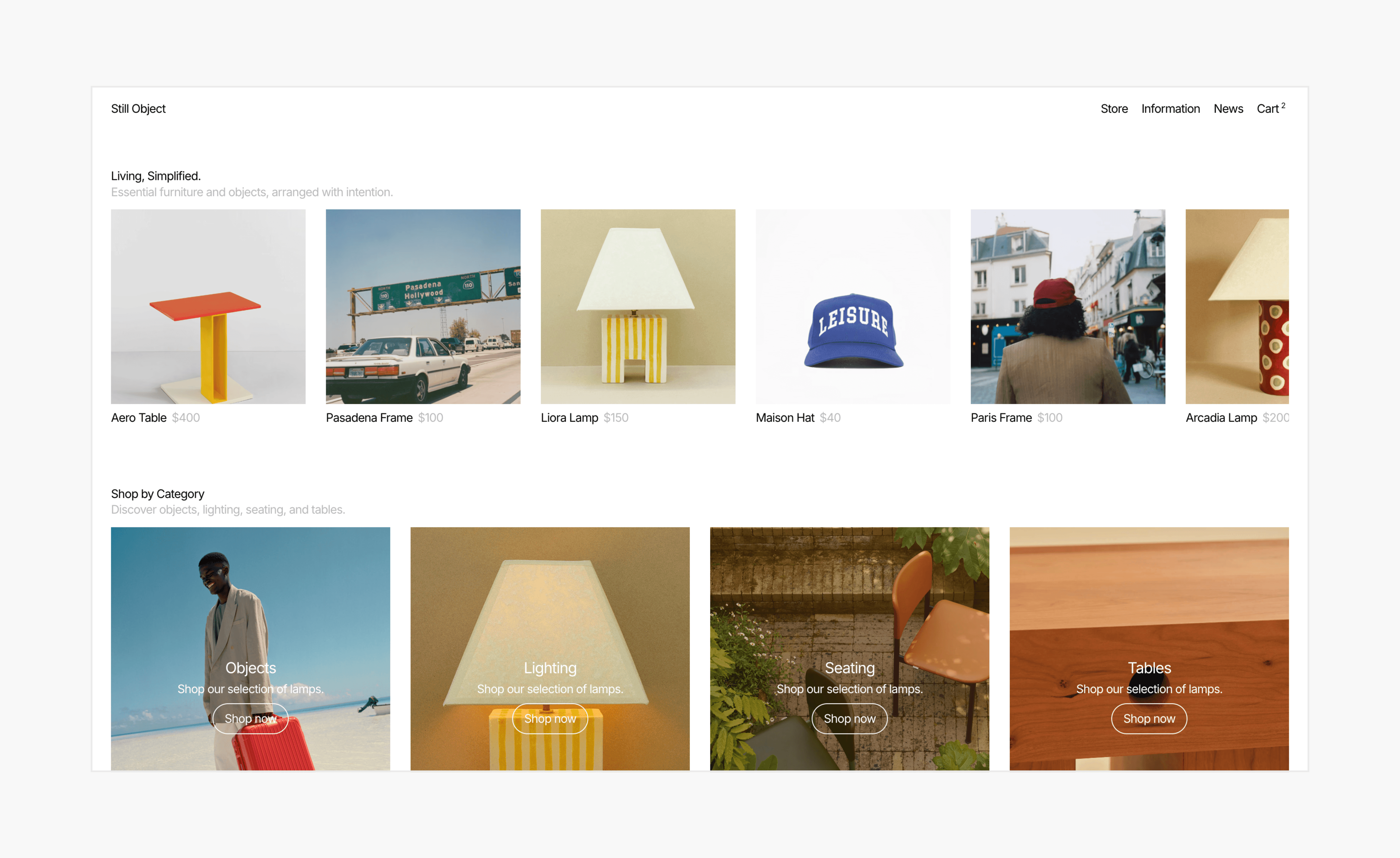Click the Living, Simplified. heading

click(156, 176)
